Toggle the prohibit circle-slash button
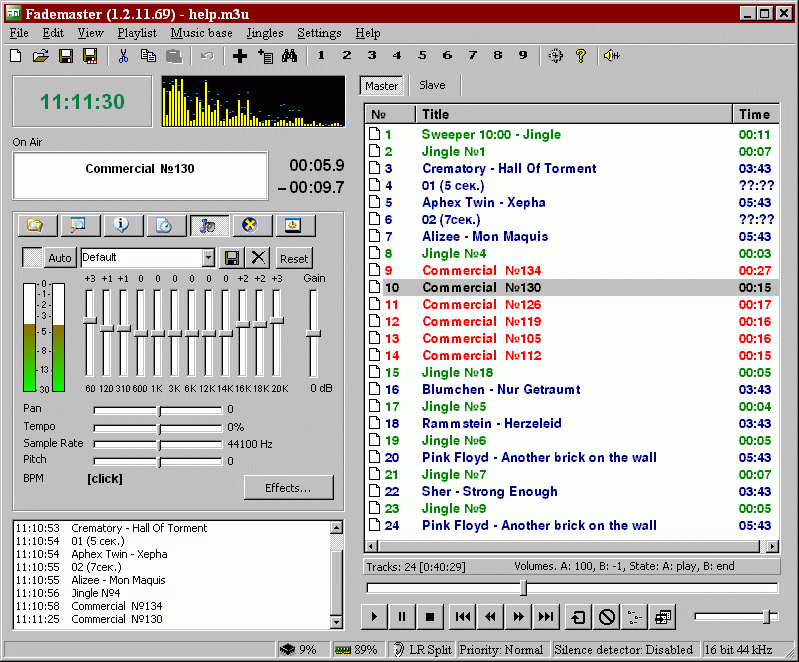The height and width of the screenshot is (662, 799). [x=607, y=617]
